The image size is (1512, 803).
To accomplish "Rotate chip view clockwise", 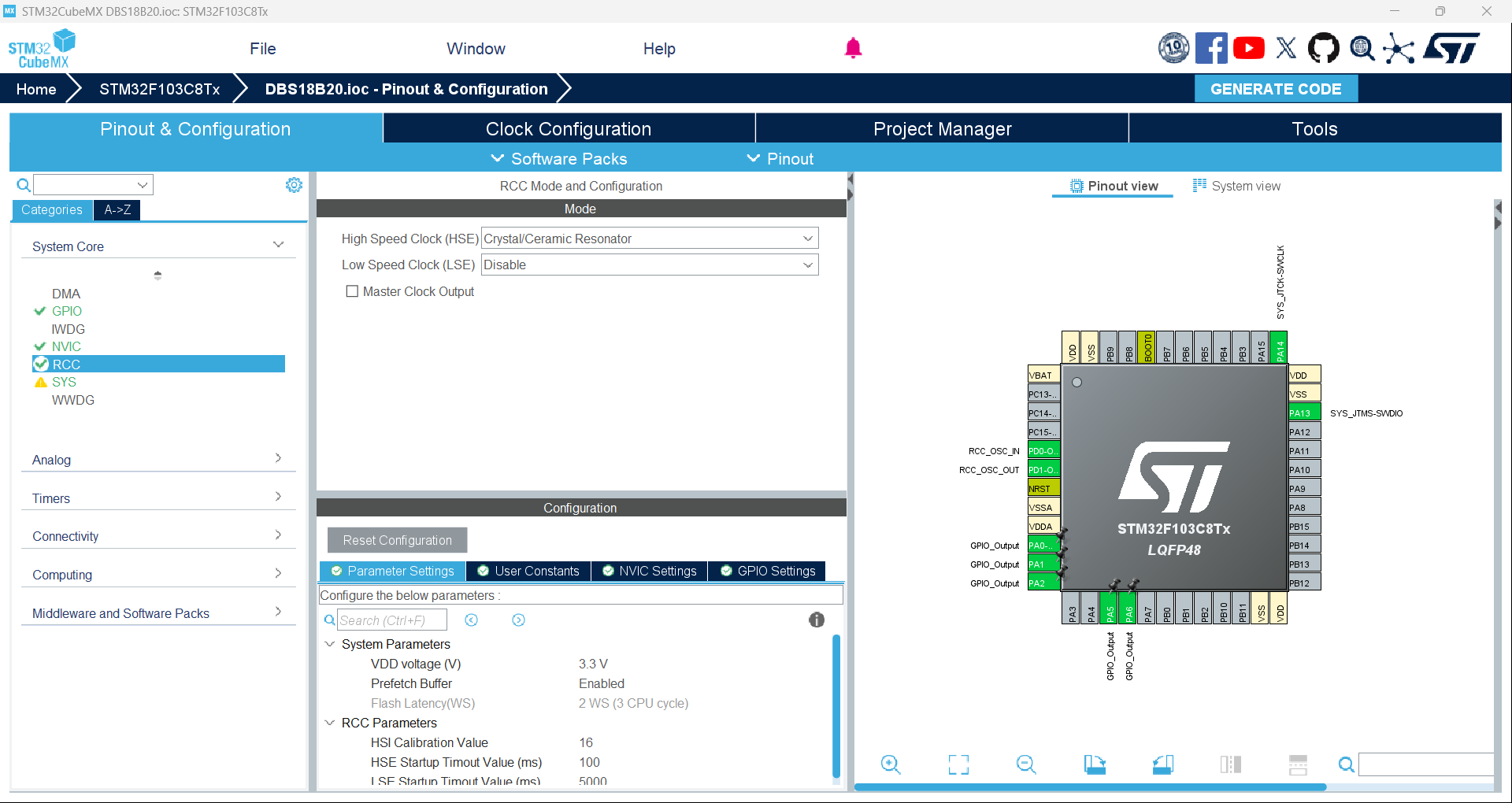I will click(x=1095, y=764).
